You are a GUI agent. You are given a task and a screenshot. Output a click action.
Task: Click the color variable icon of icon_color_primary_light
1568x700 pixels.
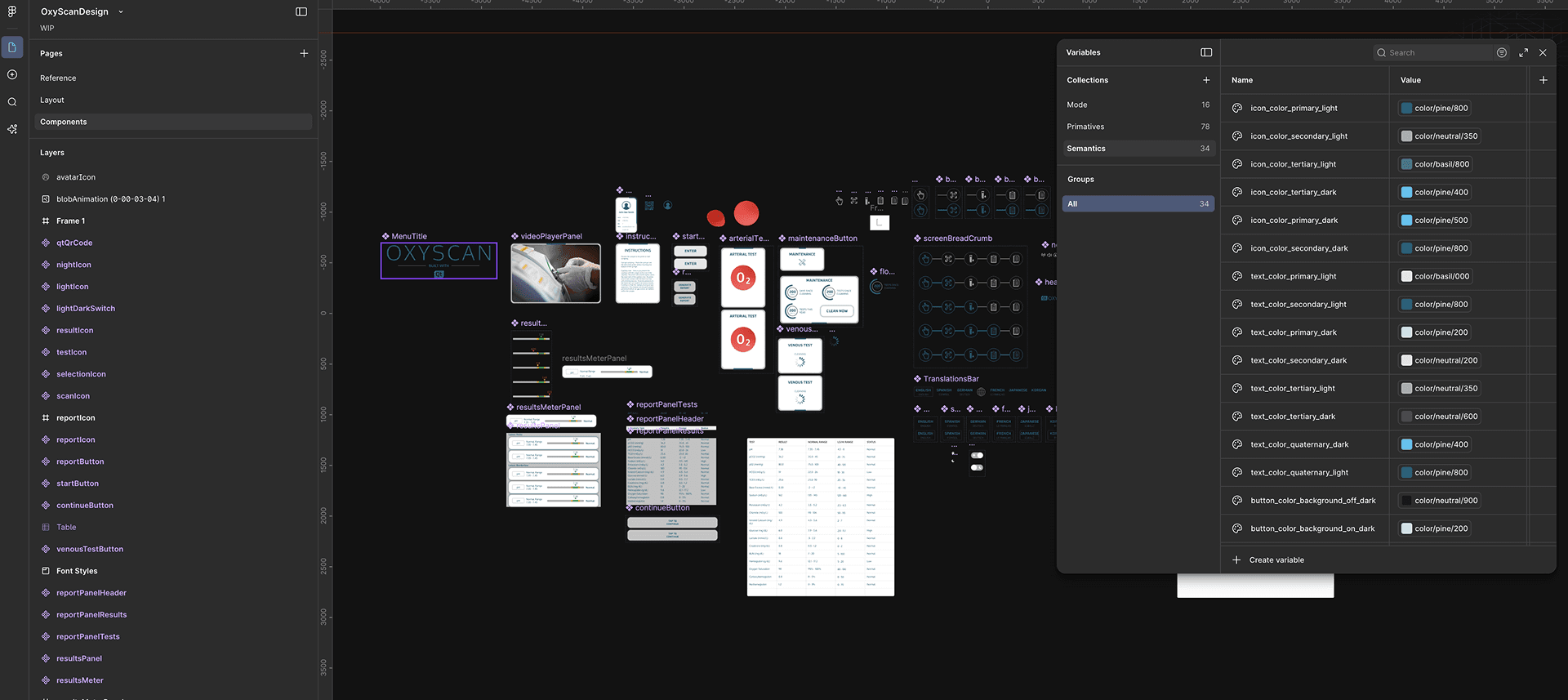1237,108
